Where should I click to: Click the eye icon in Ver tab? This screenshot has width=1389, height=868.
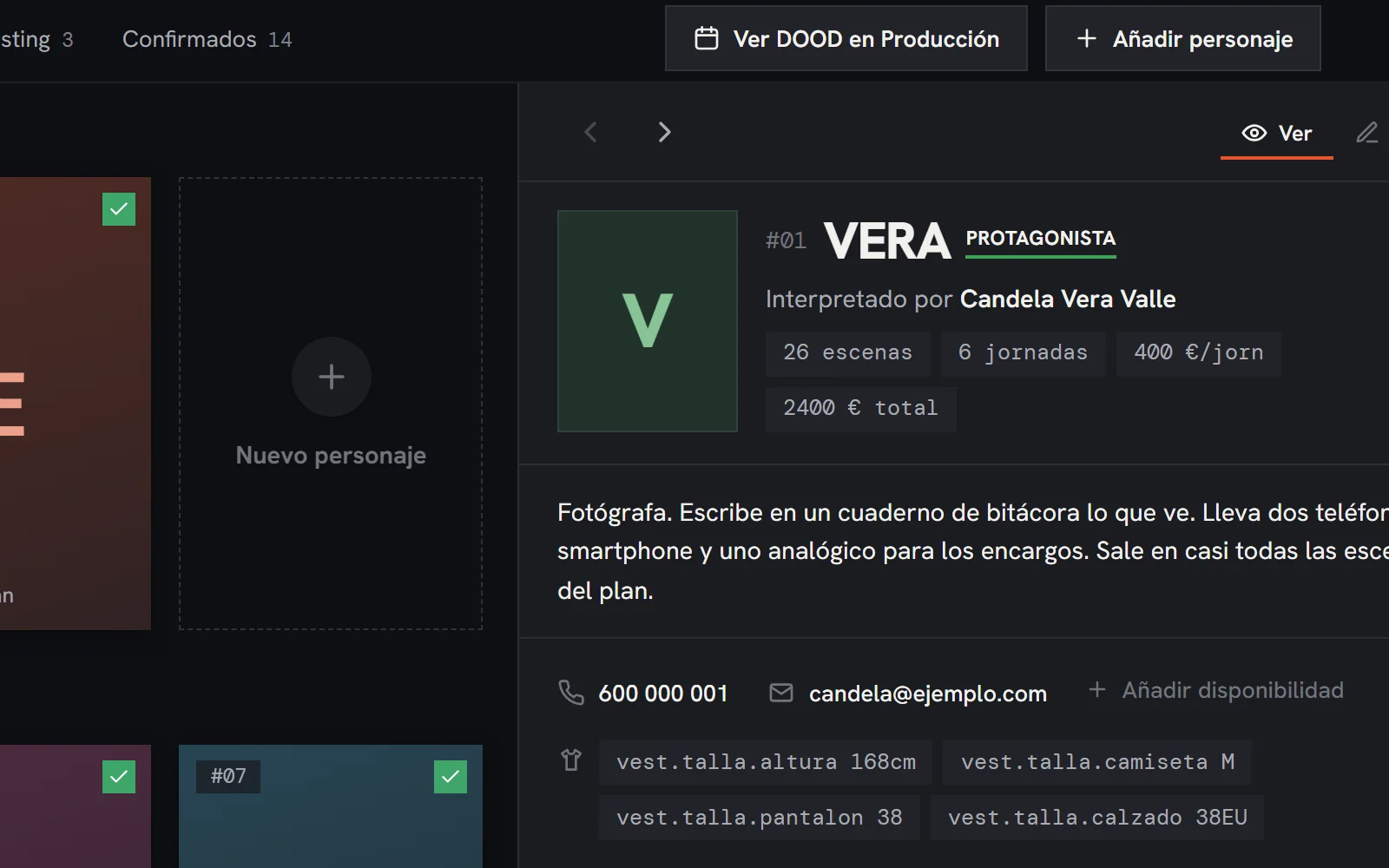[x=1254, y=133]
